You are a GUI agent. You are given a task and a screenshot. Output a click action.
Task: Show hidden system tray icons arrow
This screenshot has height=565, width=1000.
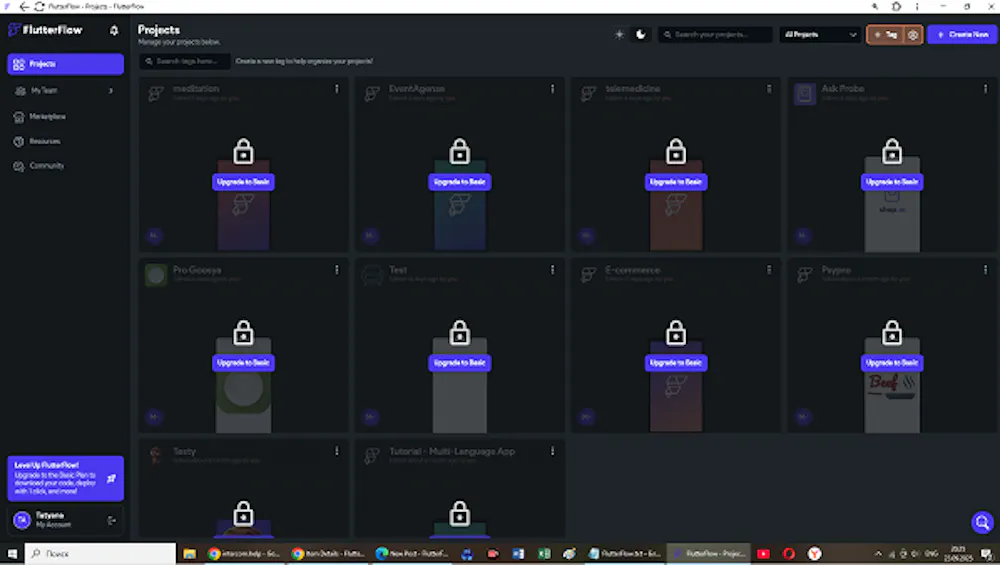click(878, 554)
